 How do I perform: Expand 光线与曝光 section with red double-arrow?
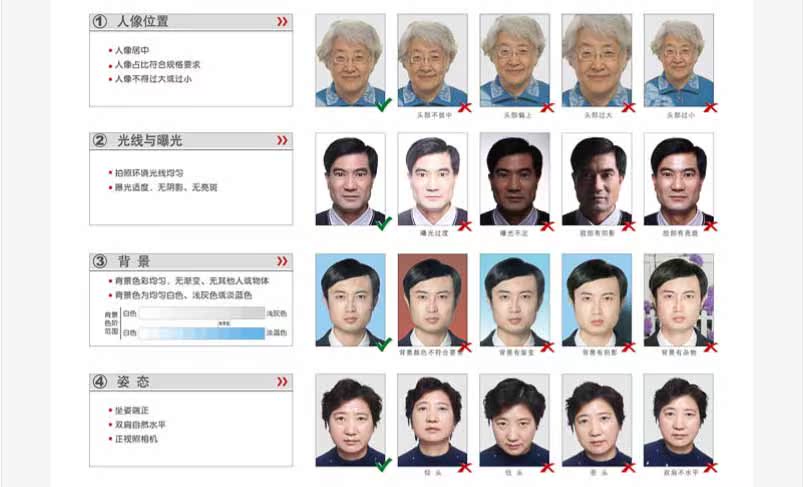(282, 140)
